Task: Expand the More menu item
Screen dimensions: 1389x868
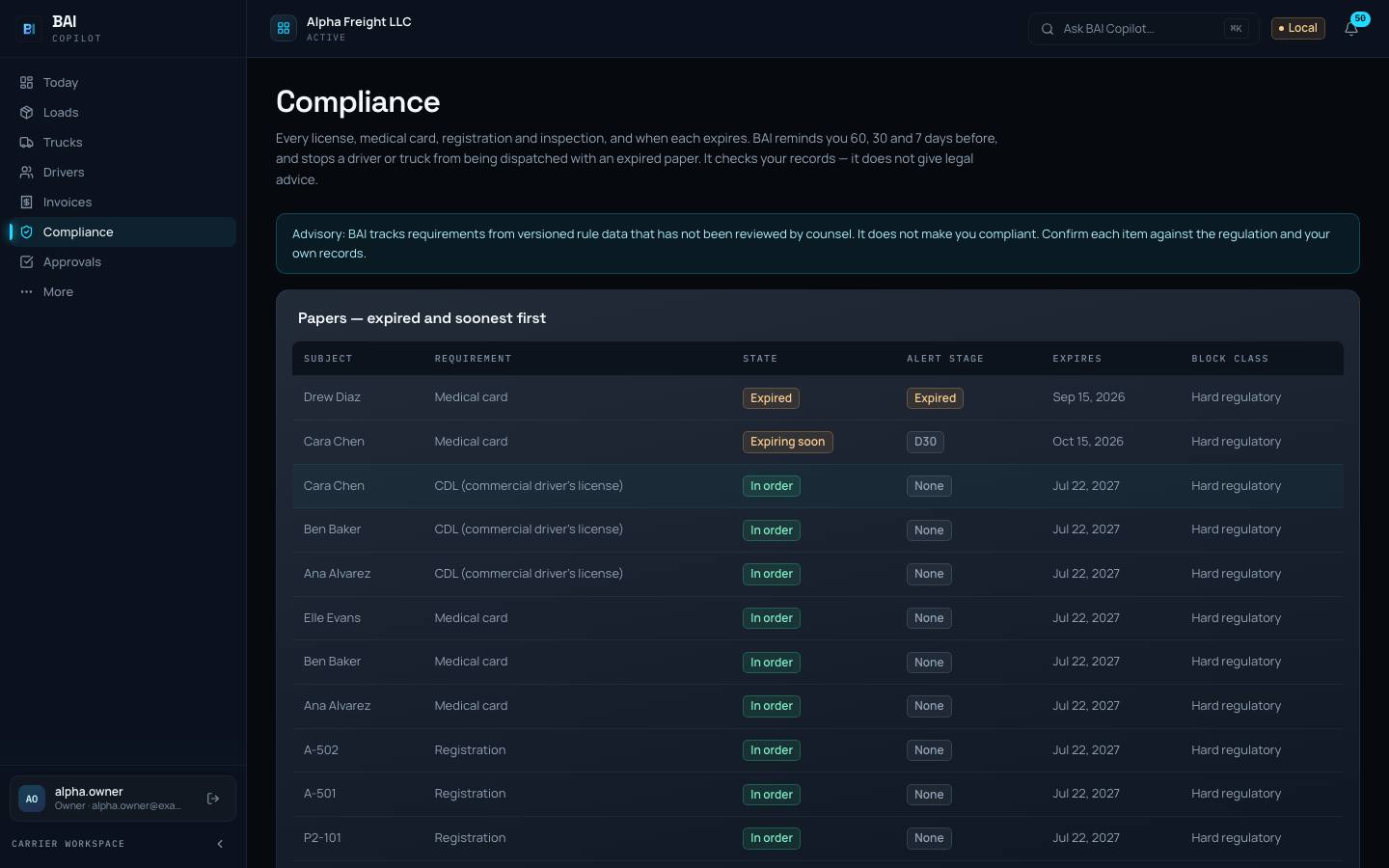Action: click(x=123, y=292)
